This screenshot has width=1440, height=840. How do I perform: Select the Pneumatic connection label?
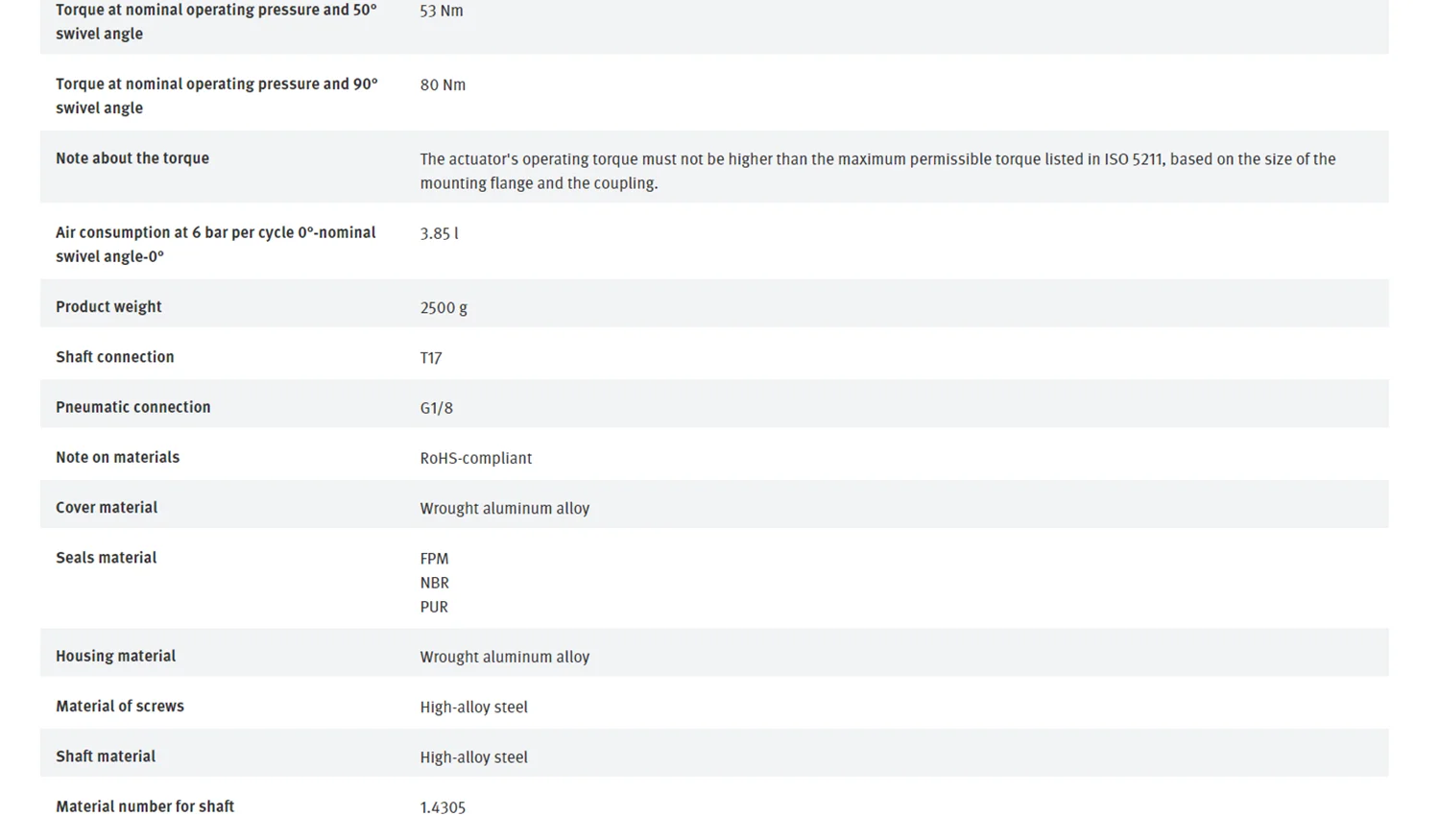coord(133,407)
